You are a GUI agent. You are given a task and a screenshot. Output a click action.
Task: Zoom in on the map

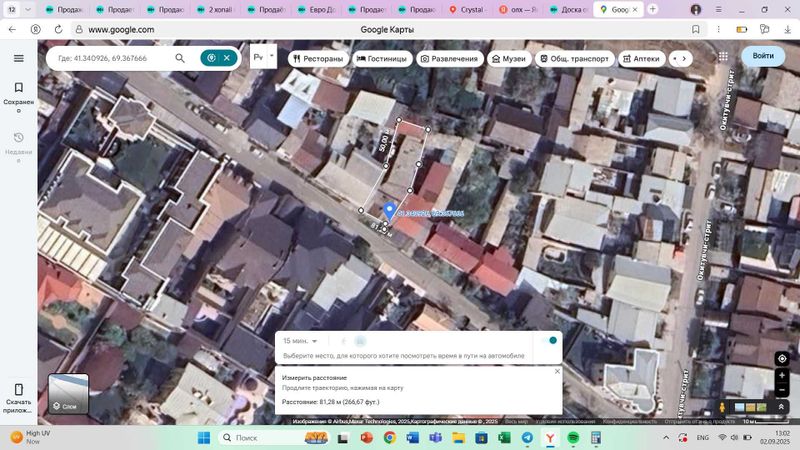click(x=782, y=376)
